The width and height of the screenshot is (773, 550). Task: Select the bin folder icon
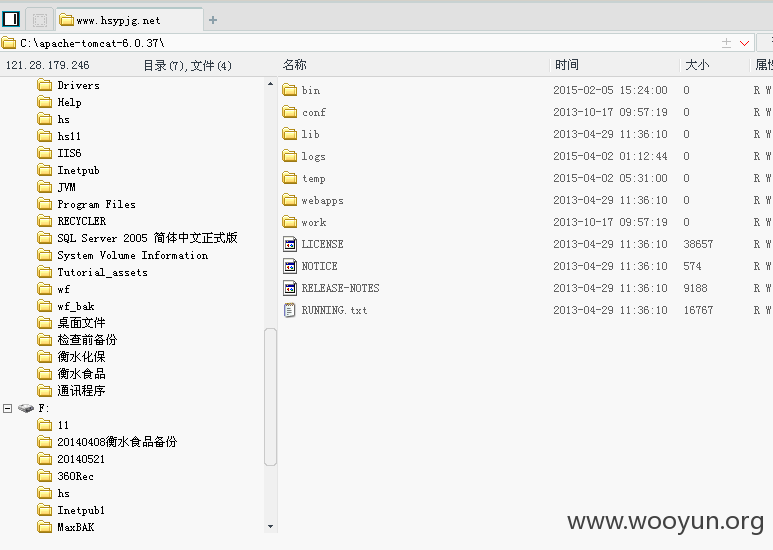pos(290,90)
